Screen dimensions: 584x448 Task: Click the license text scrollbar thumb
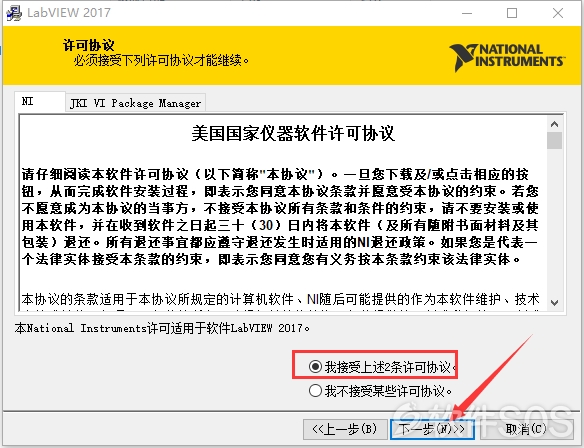pos(555,141)
